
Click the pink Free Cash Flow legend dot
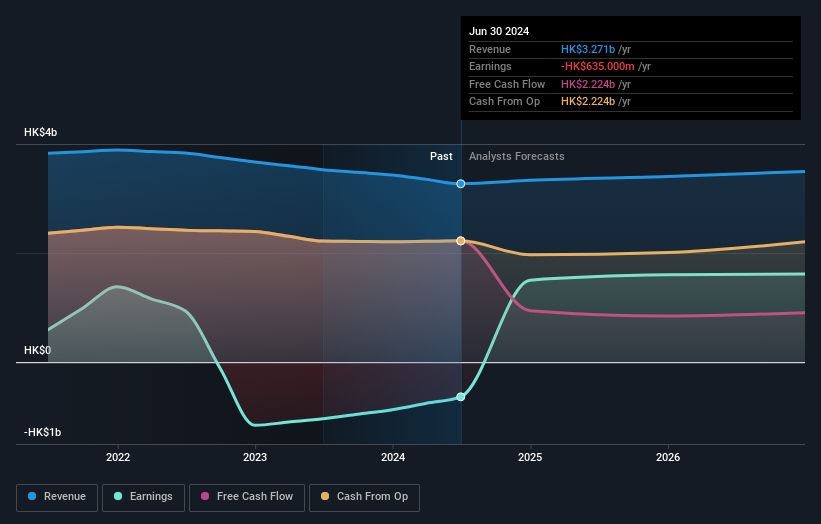coord(205,496)
